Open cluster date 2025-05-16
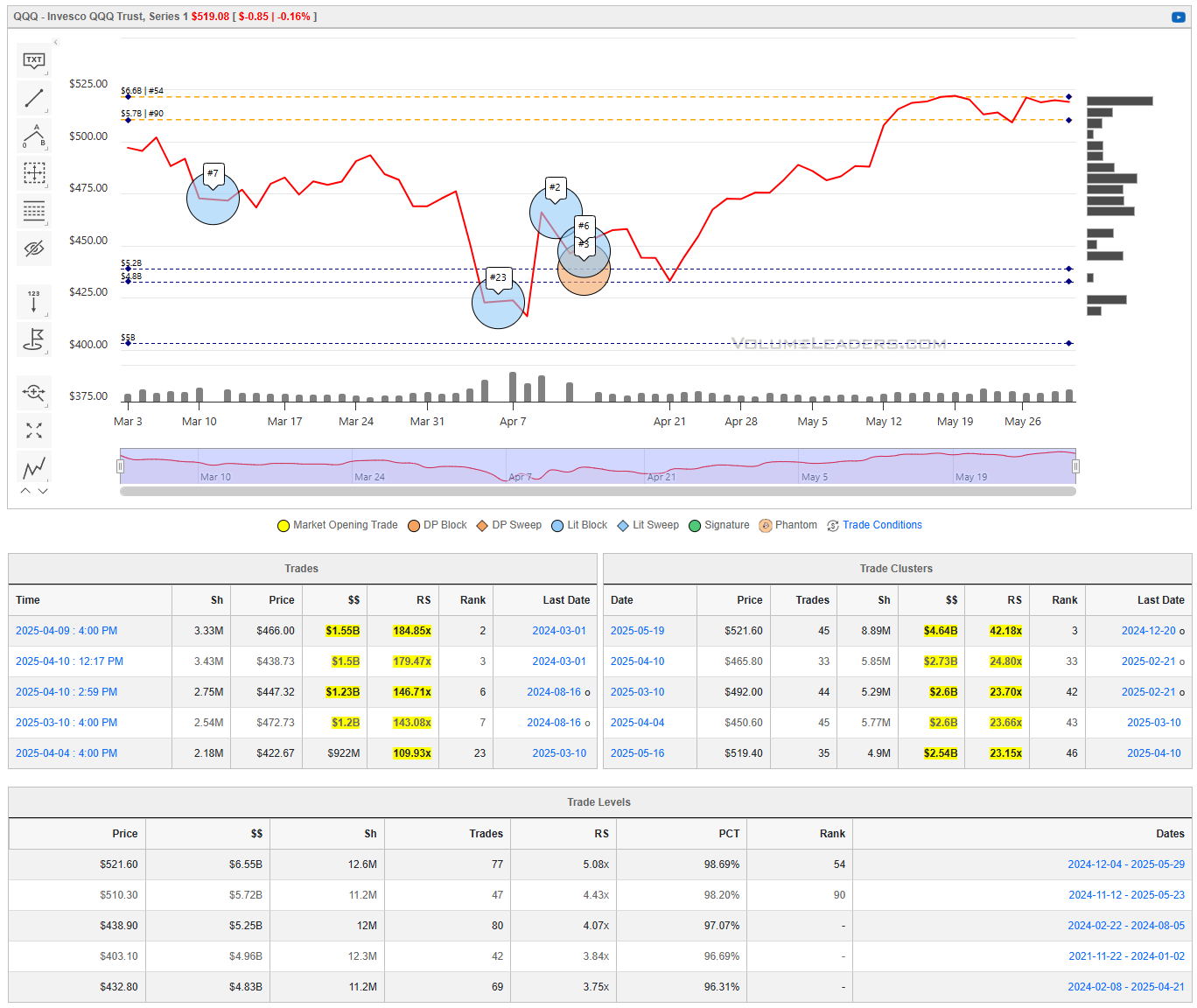The image size is (1197, 1008). pos(637,753)
